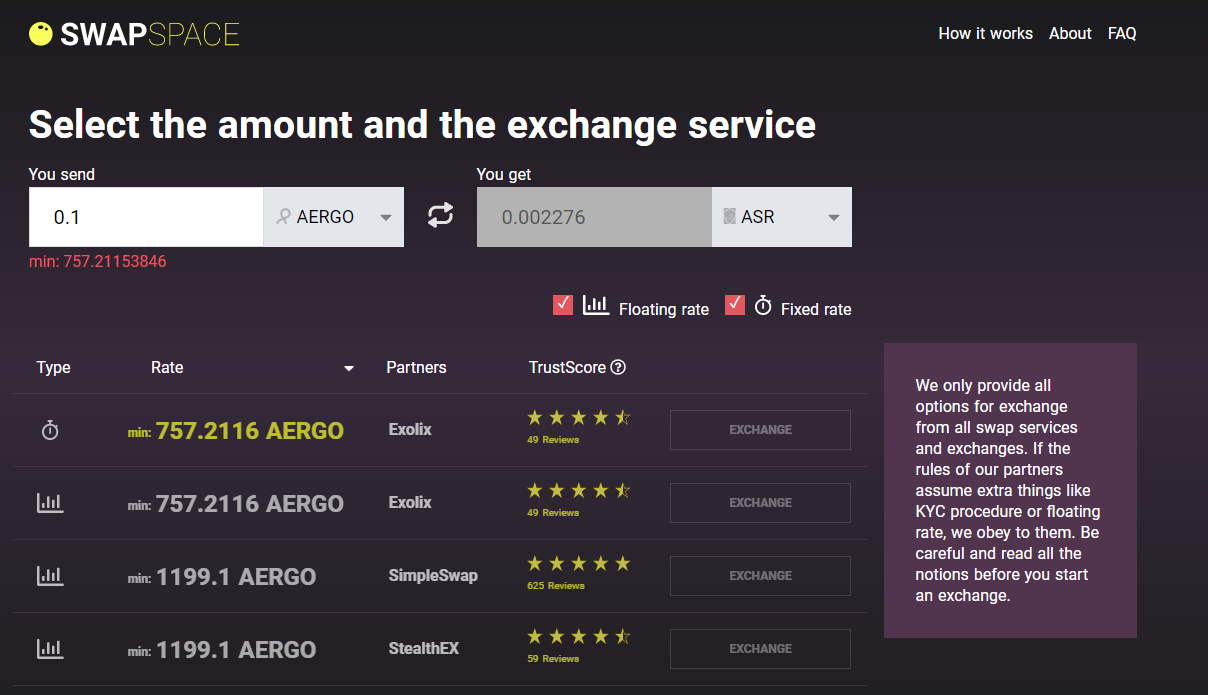The height and width of the screenshot is (695, 1208).
Task: Uncheck the Fixed rate checkbox
Action: tap(735, 305)
